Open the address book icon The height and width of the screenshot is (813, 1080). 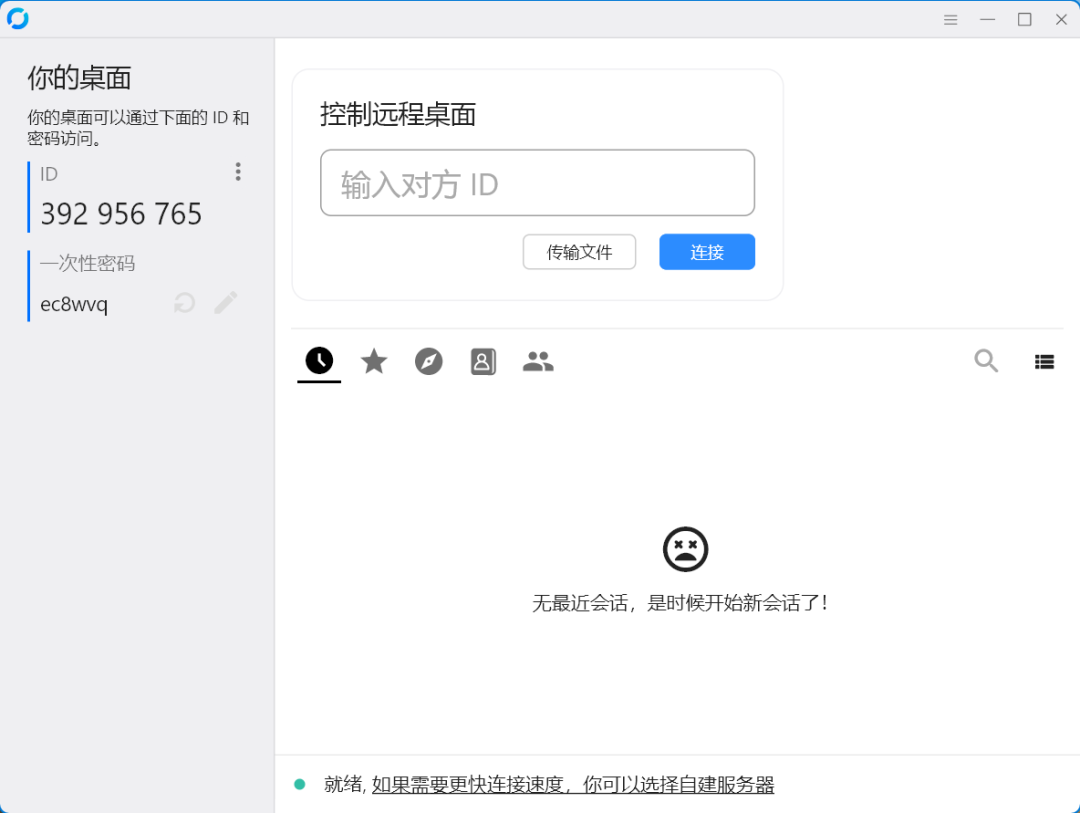pyautogui.click(x=483, y=361)
